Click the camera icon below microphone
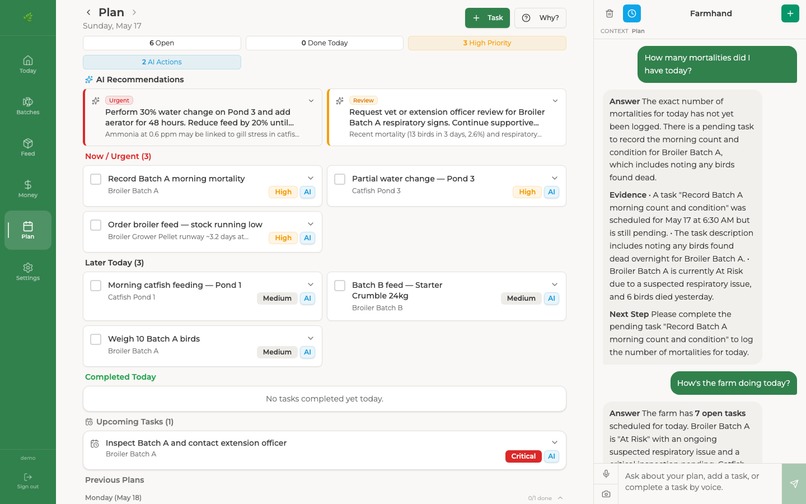The width and height of the screenshot is (806, 504). pyautogui.click(x=606, y=494)
